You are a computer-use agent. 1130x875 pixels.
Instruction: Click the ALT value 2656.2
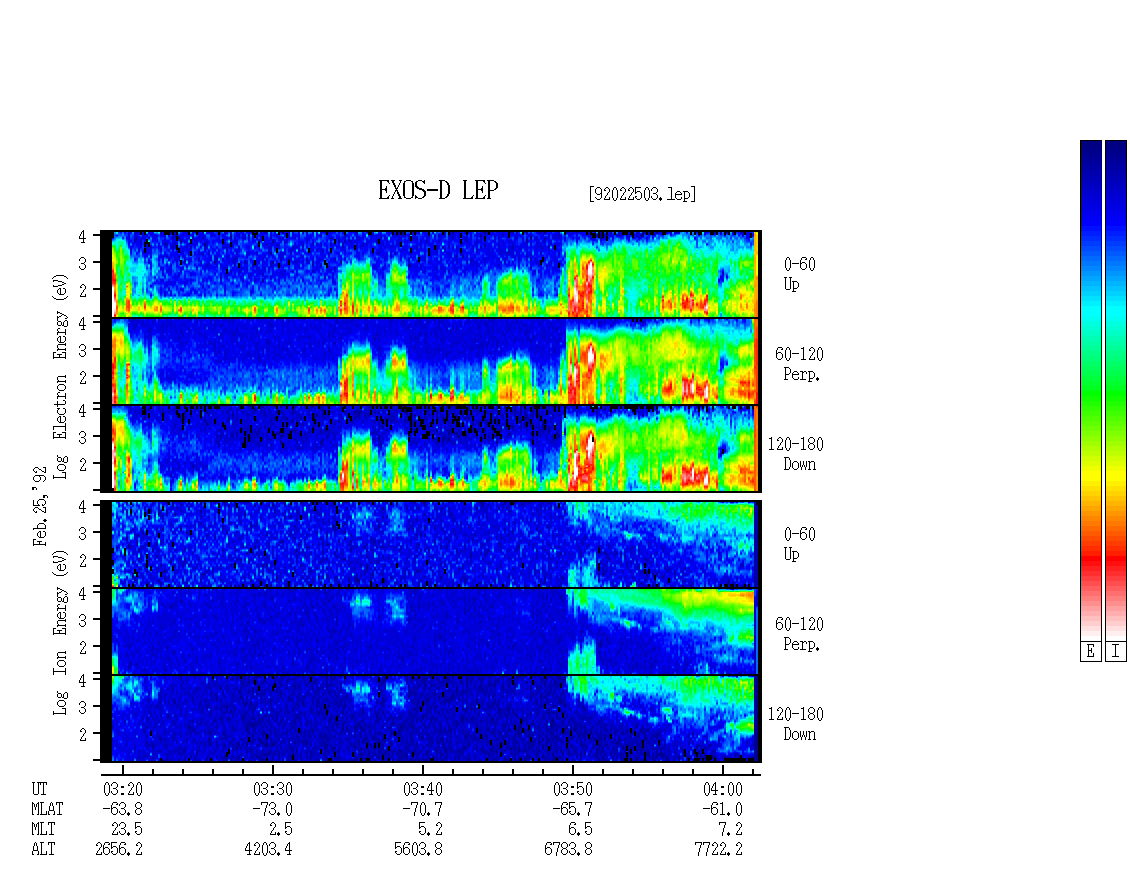[119, 850]
